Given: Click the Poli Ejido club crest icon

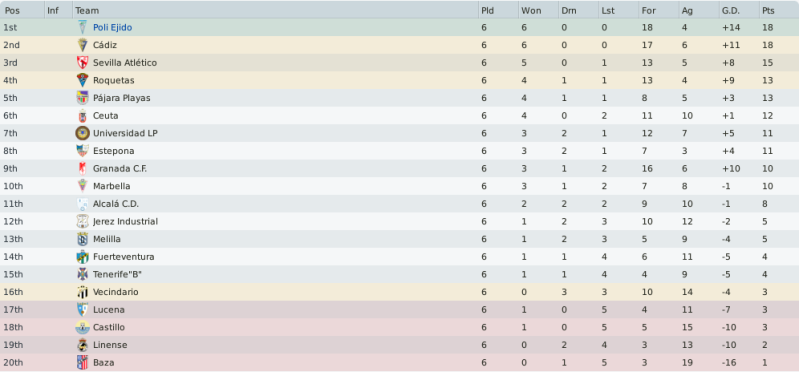Looking at the screenshot, I should [83, 28].
